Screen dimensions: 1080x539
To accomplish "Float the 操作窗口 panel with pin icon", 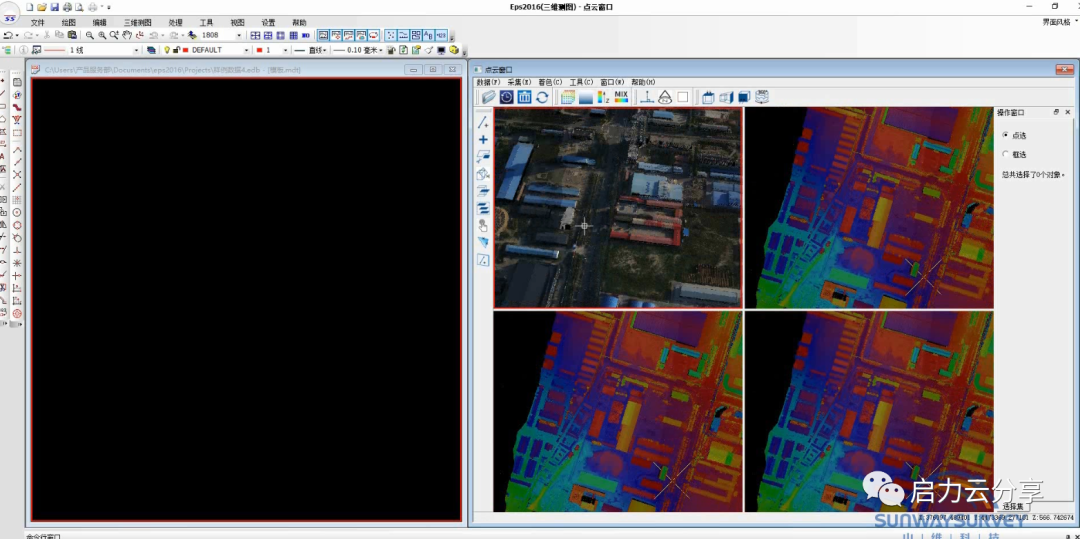I will (1057, 112).
